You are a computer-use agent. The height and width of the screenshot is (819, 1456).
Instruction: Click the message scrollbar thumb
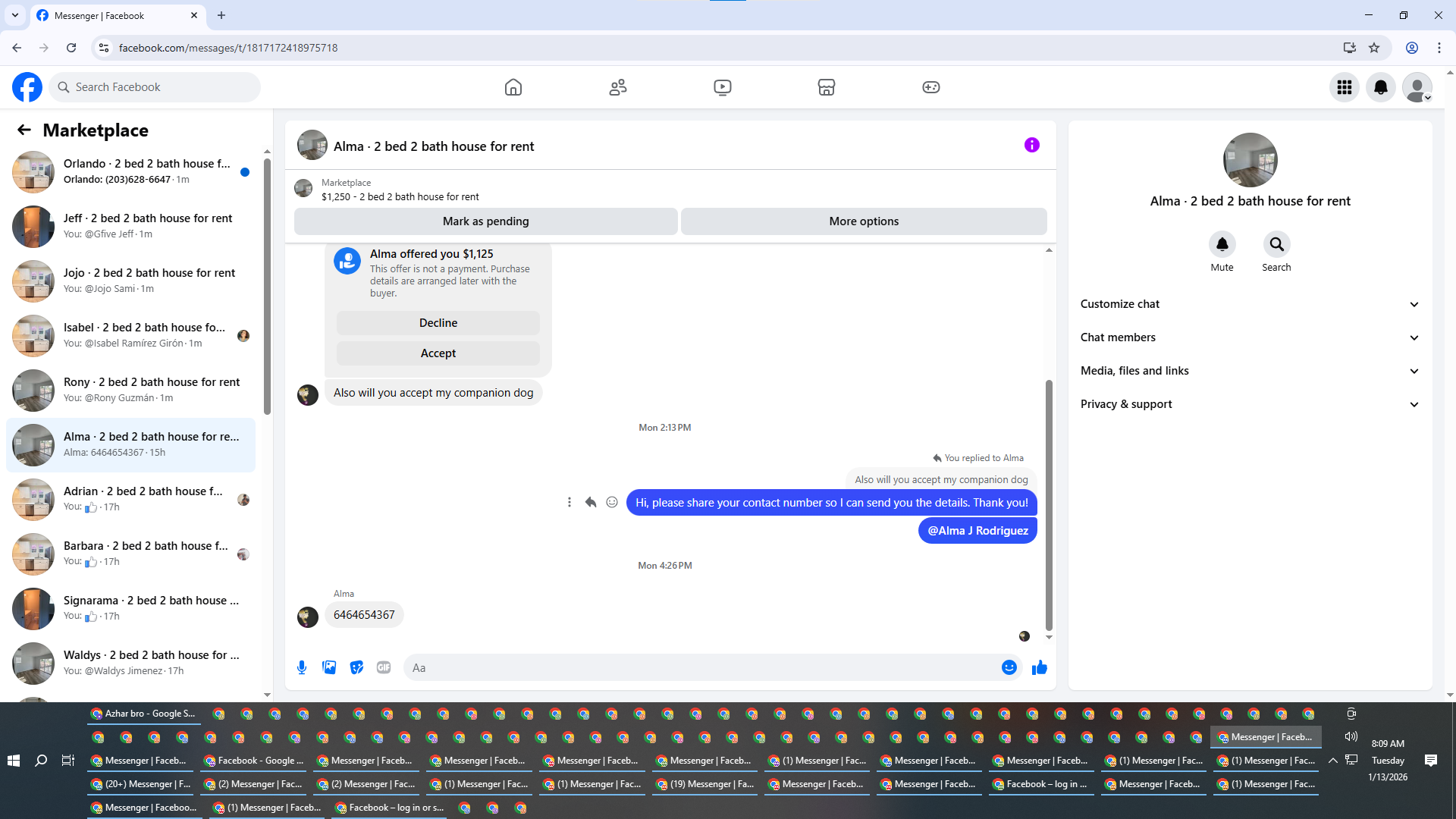tap(1049, 504)
